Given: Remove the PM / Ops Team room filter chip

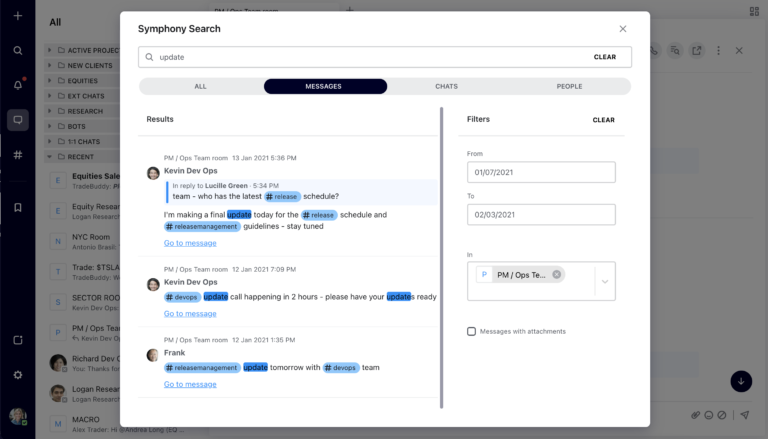Looking at the screenshot, I should (556, 275).
